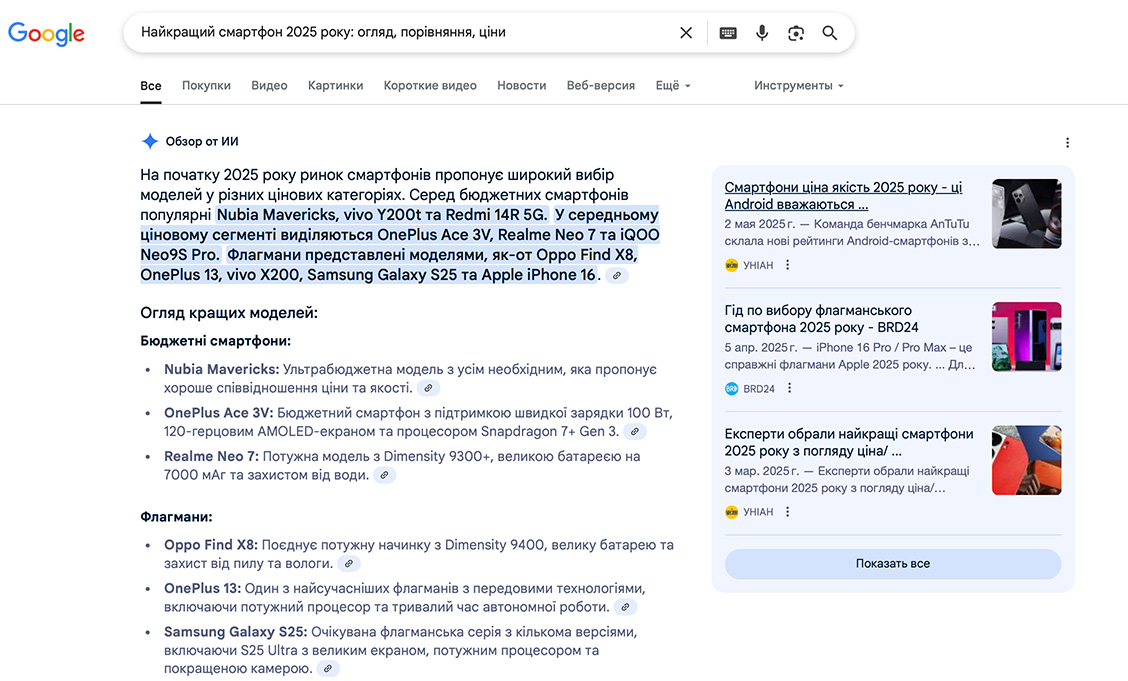Click the 'Realme Neo 7:' bullet title
The image size is (1128, 681).
tap(212, 457)
